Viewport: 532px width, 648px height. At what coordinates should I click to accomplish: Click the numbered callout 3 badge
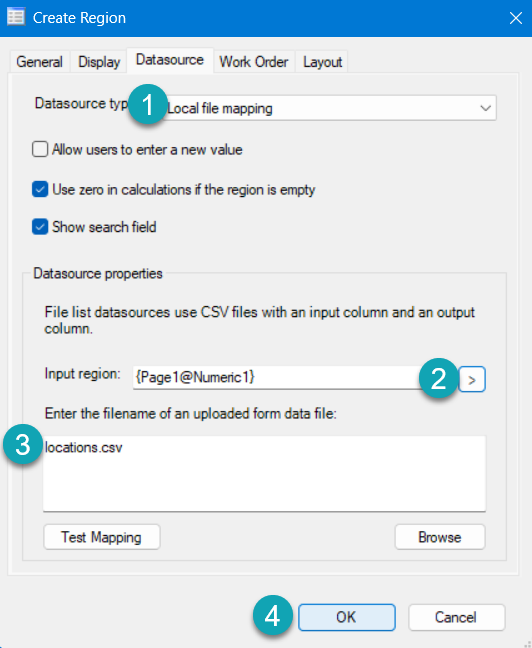pyautogui.click(x=23, y=445)
